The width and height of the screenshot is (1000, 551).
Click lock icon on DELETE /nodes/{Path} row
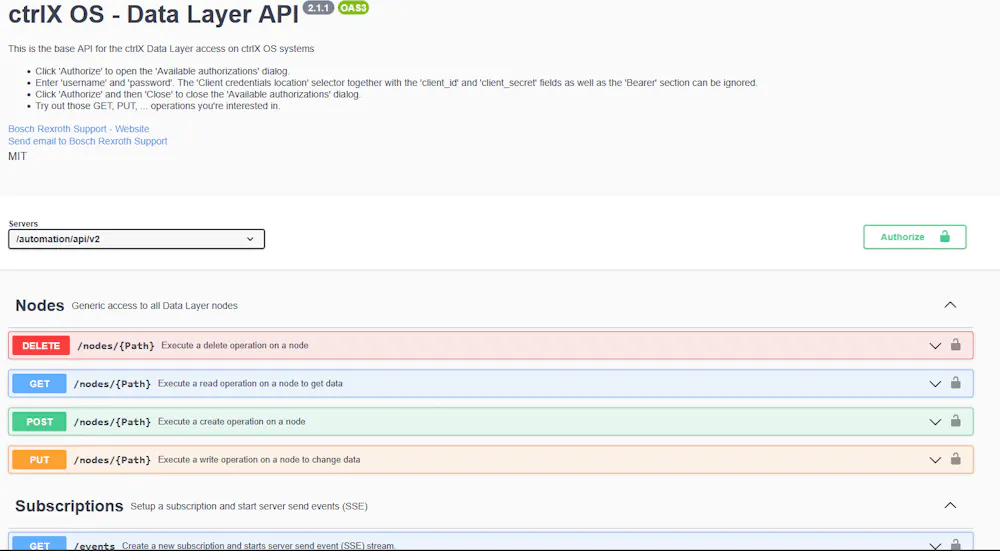pos(955,345)
